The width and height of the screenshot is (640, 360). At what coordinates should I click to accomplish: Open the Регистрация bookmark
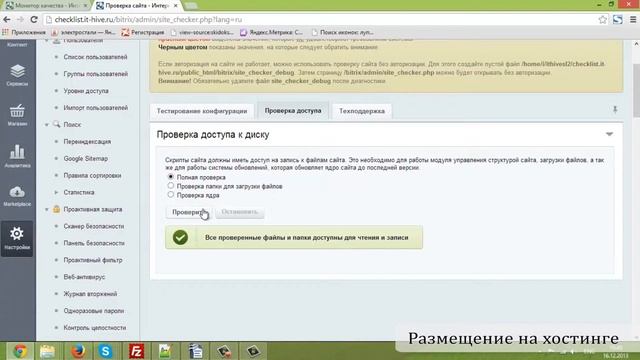click(x=143, y=32)
